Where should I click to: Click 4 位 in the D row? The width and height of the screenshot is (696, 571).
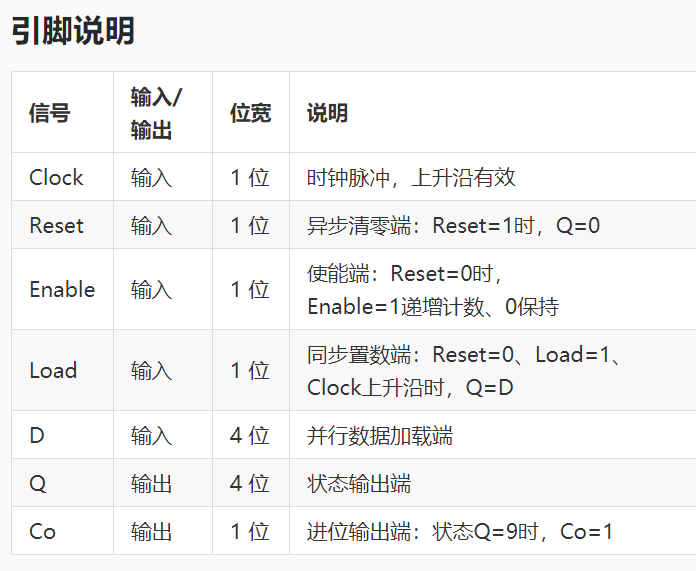pos(250,435)
